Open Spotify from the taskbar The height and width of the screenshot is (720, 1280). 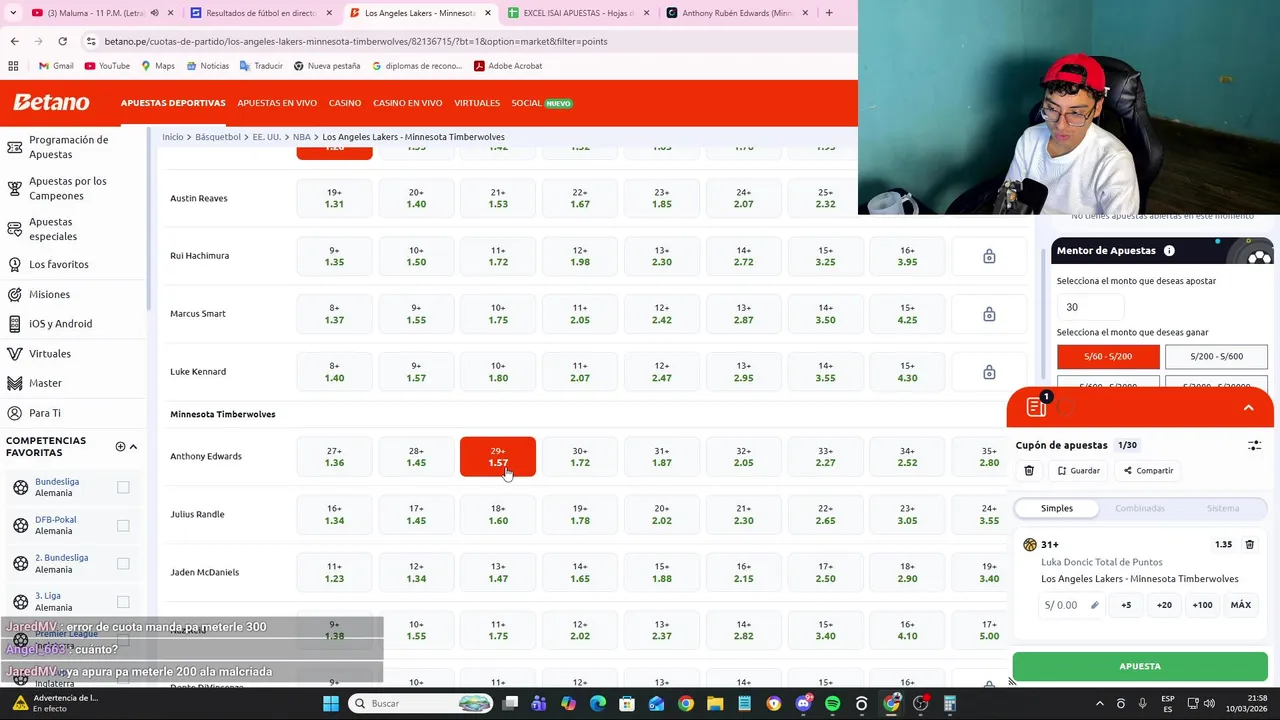click(x=832, y=704)
